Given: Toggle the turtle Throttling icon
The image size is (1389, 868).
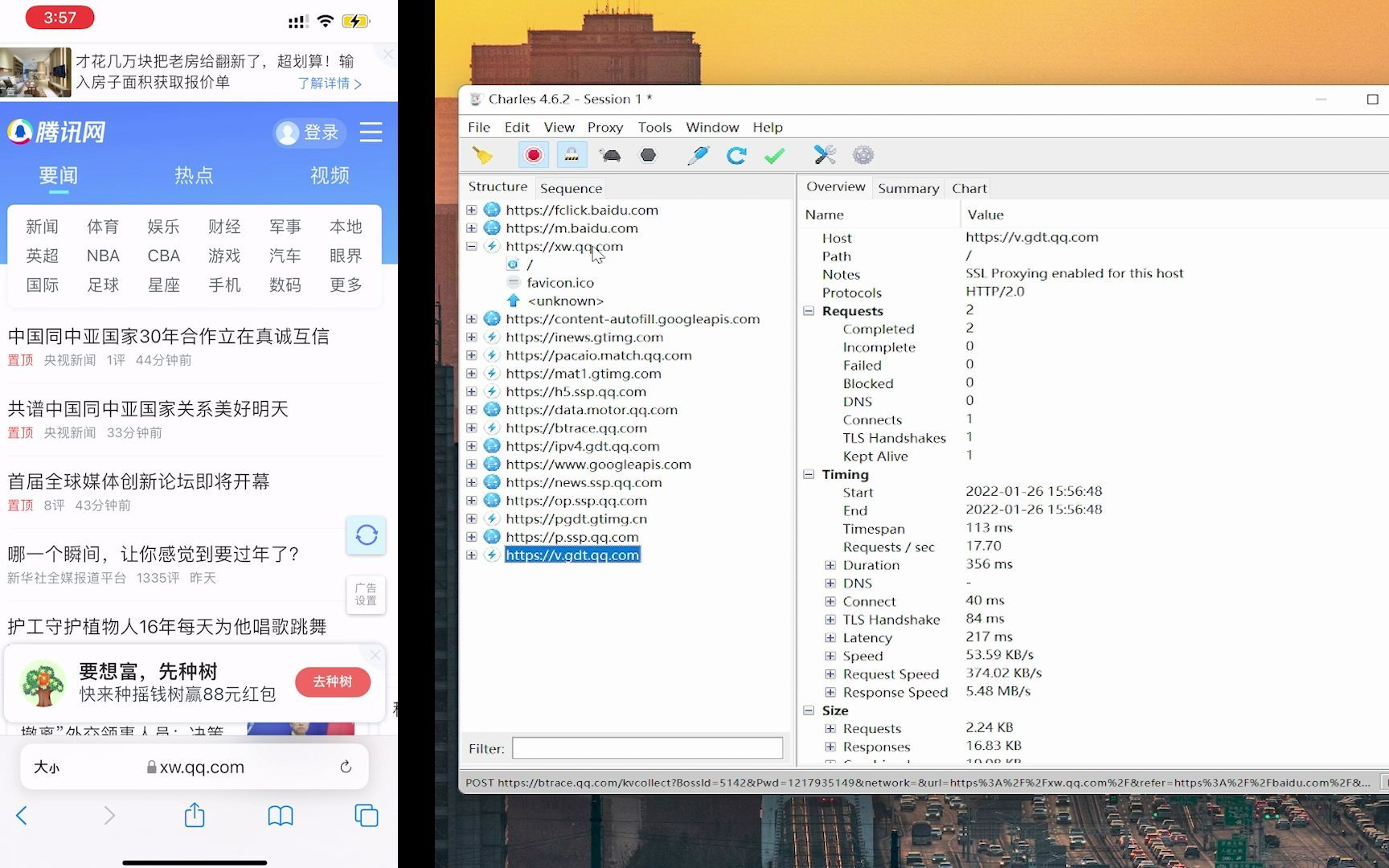Looking at the screenshot, I should tap(610, 155).
